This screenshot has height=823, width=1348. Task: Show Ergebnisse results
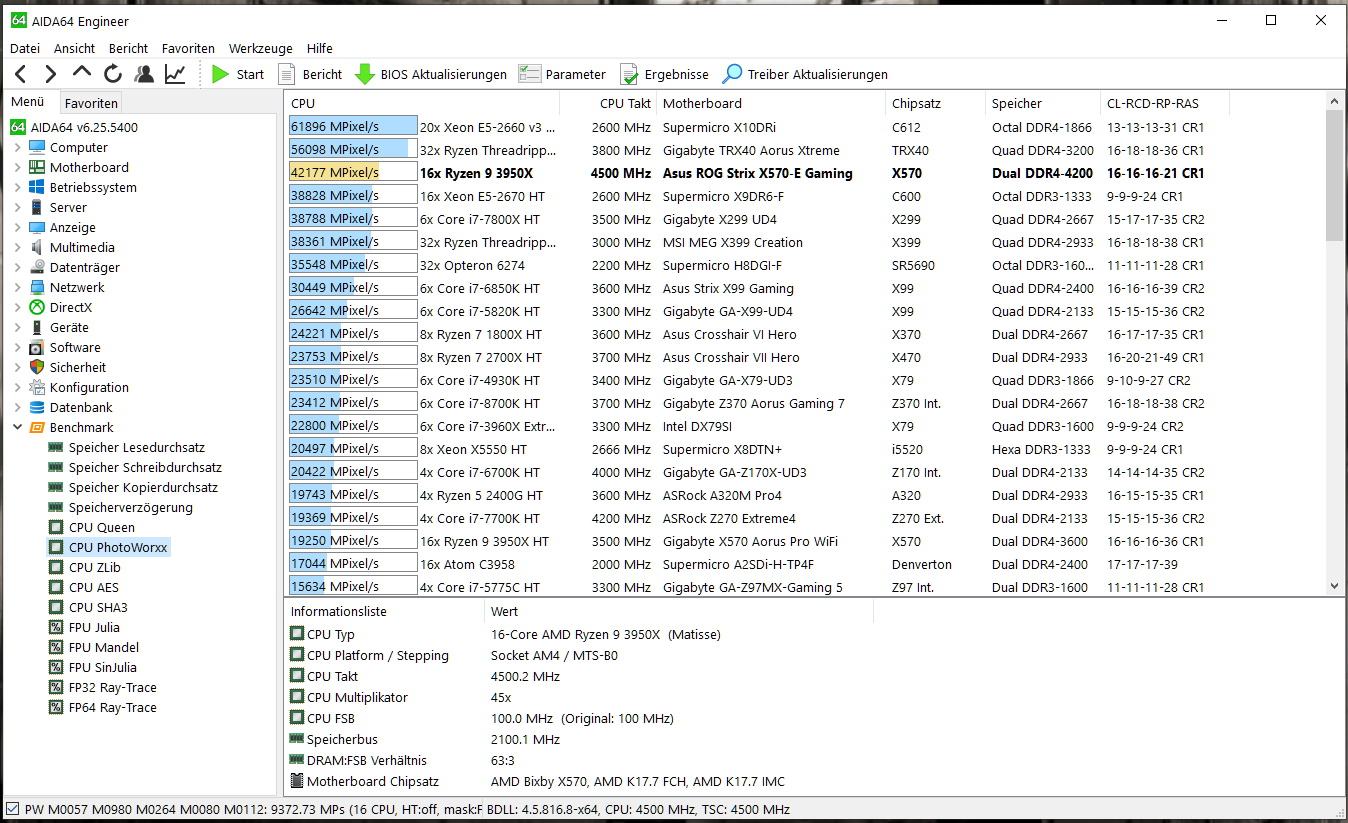(x=664, y=74)
